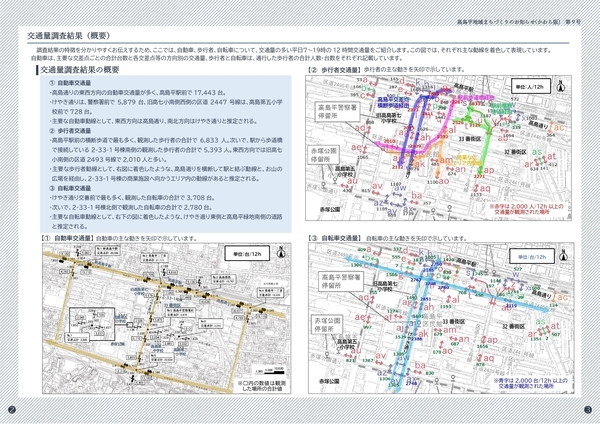The width and height of the screenshot is (600, 424).
Task: Click page number 3 circle icon
Action: point(588,411)
